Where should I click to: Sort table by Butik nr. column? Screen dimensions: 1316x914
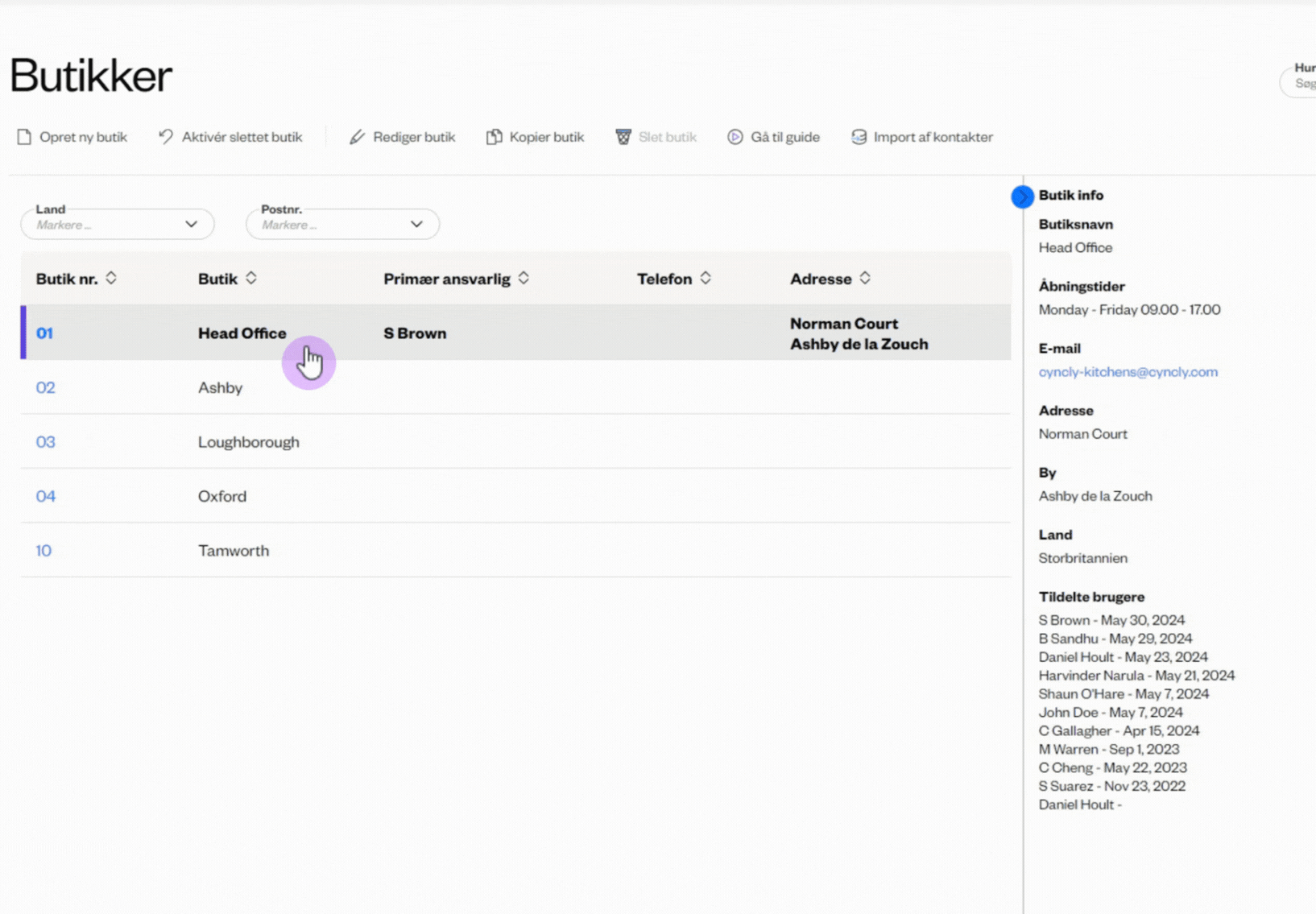tap(111, 278)
